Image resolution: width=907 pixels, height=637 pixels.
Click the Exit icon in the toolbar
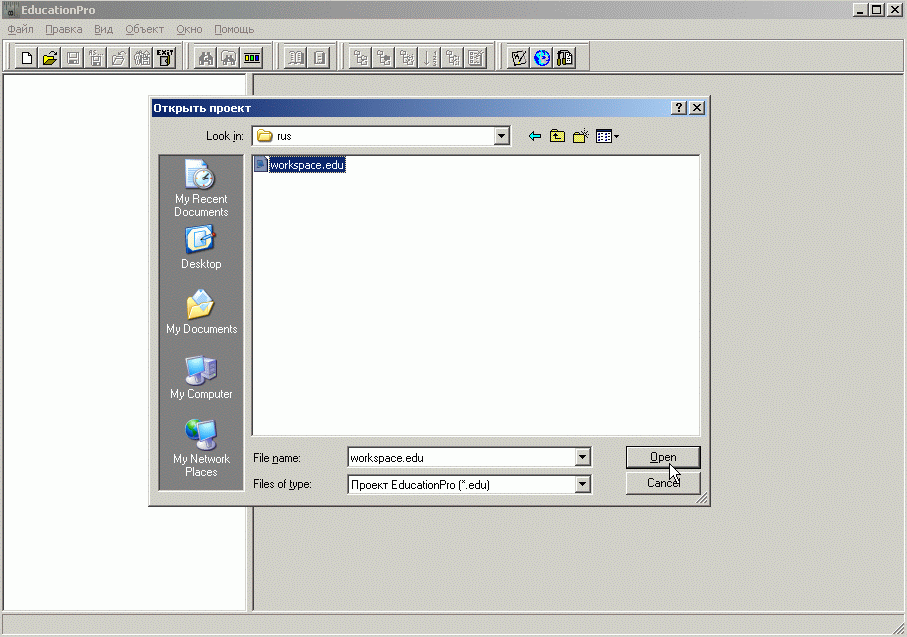(165, 58)
